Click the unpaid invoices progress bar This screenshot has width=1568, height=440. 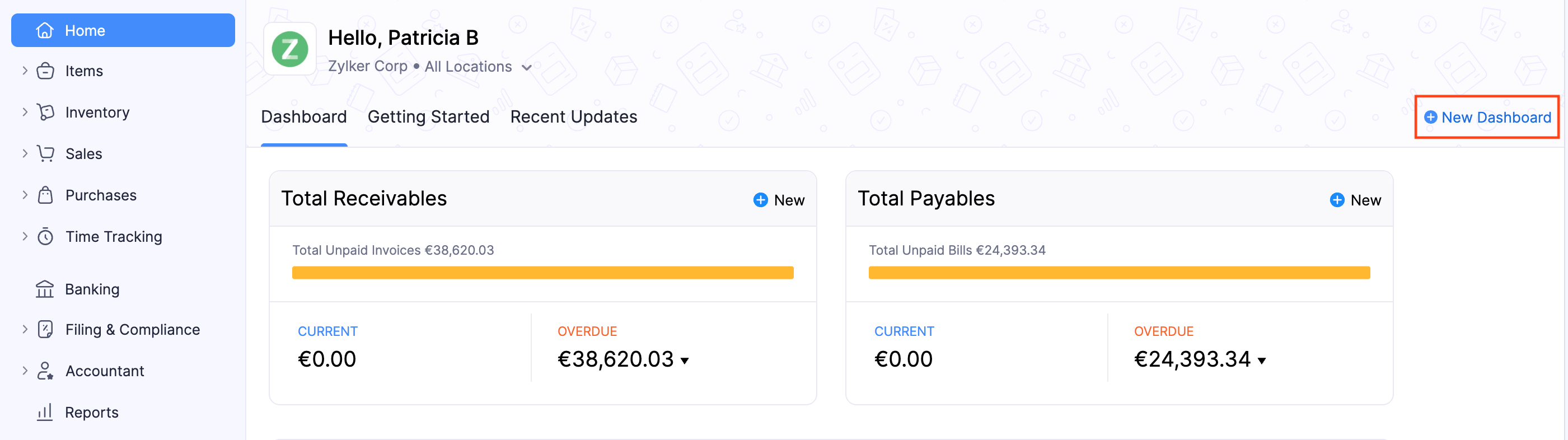pyautogui.click(x=542, y=272)
